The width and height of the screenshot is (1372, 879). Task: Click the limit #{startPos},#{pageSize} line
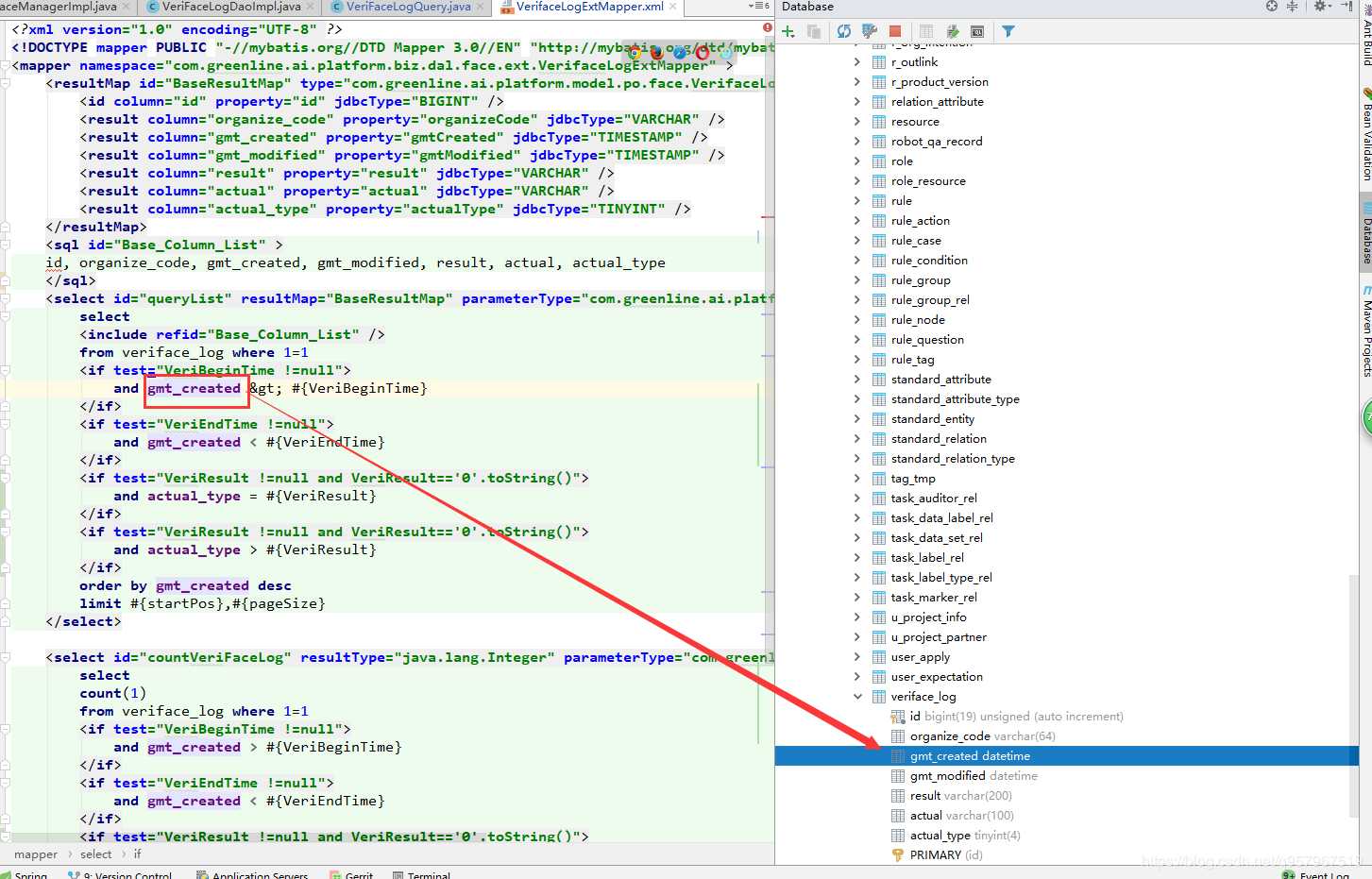[202, 603]
